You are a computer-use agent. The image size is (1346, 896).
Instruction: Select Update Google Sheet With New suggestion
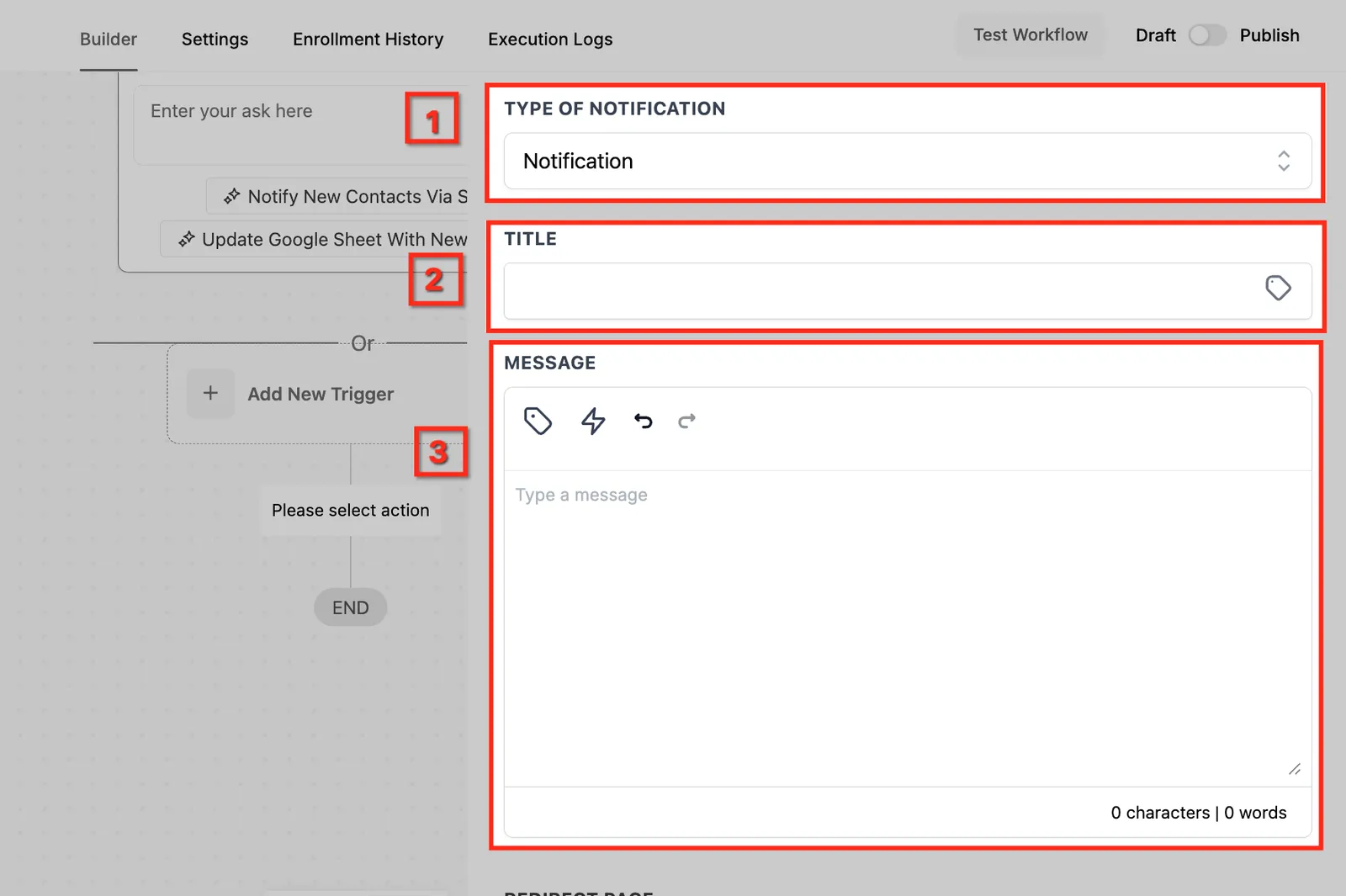(314, 239)
